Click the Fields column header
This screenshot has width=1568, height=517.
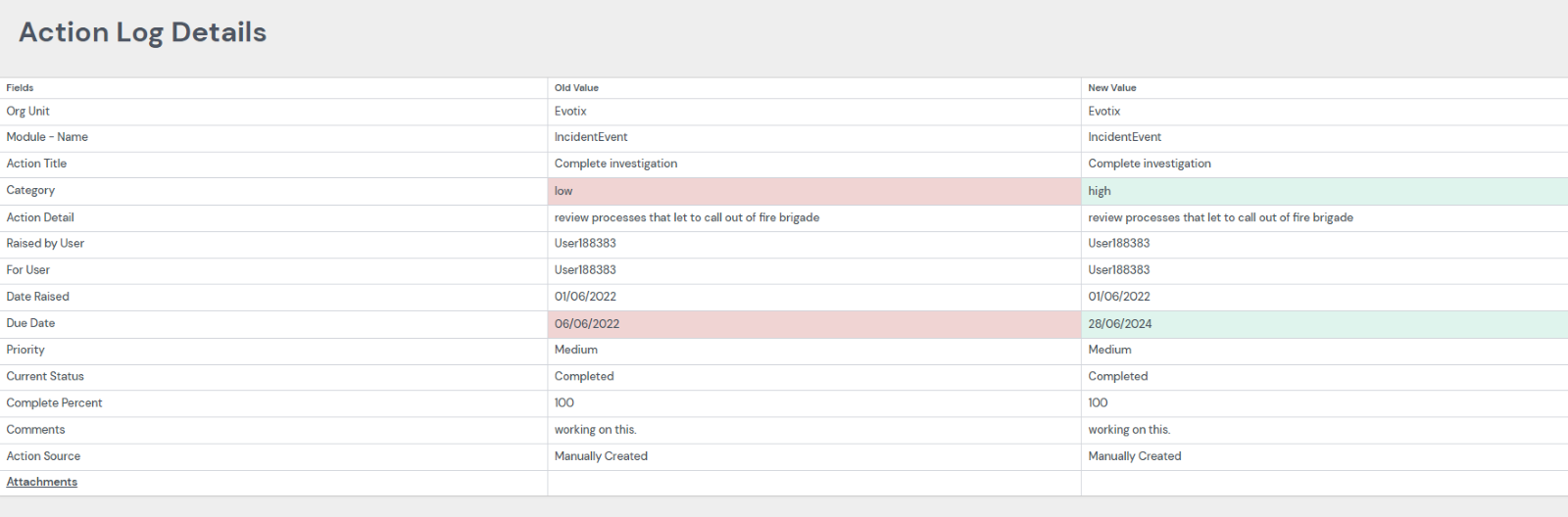click(x=20, y=88)
